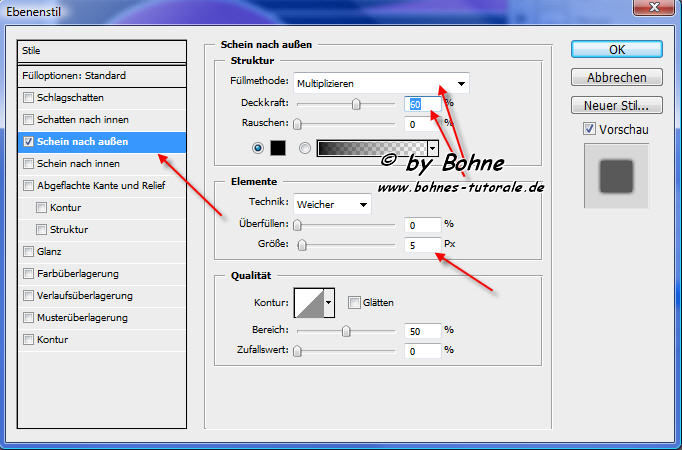682x450 pixels.
Task: Click the Deckkraft slider handle
Action: 355,103
